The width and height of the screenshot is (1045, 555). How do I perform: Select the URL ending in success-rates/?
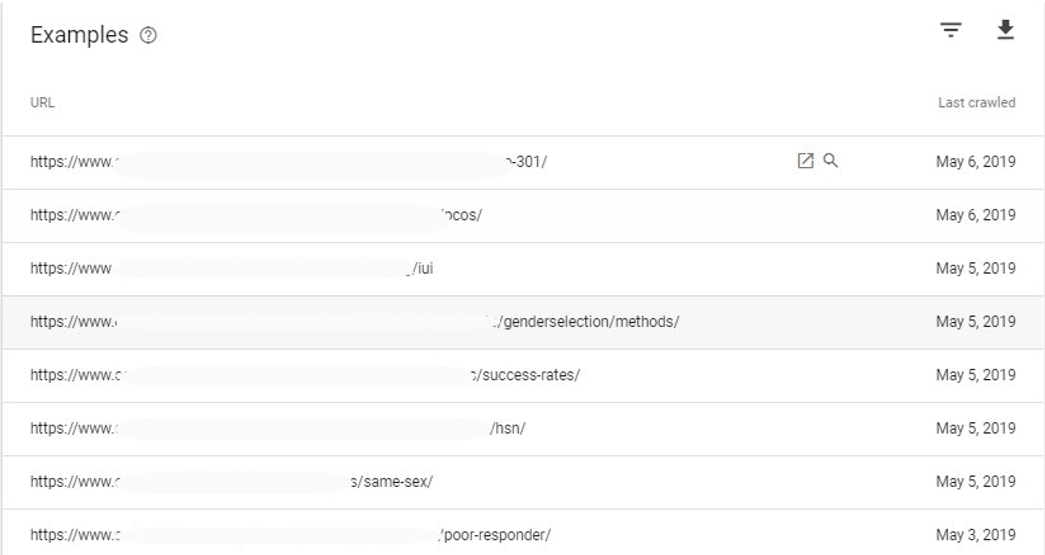(x=305, y=375)
